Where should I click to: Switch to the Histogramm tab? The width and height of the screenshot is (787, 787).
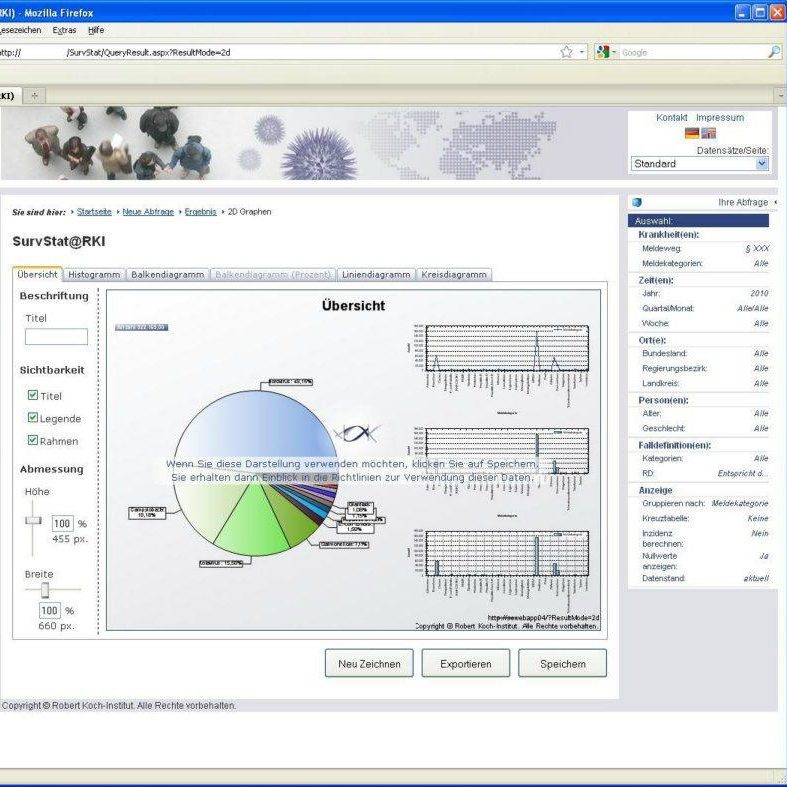94,274
